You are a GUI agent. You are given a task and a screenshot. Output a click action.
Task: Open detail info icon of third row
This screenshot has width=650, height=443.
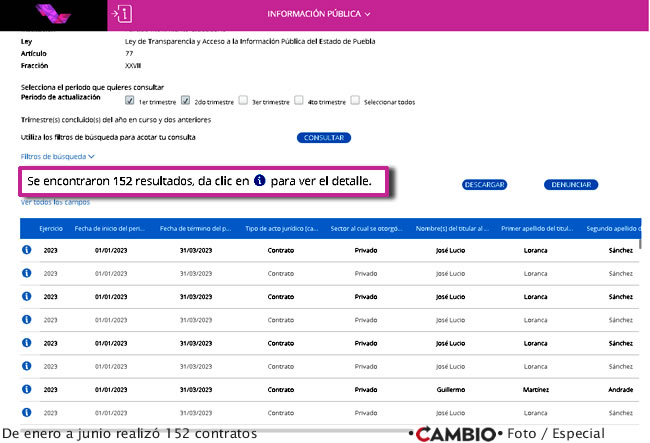(27, 296)
